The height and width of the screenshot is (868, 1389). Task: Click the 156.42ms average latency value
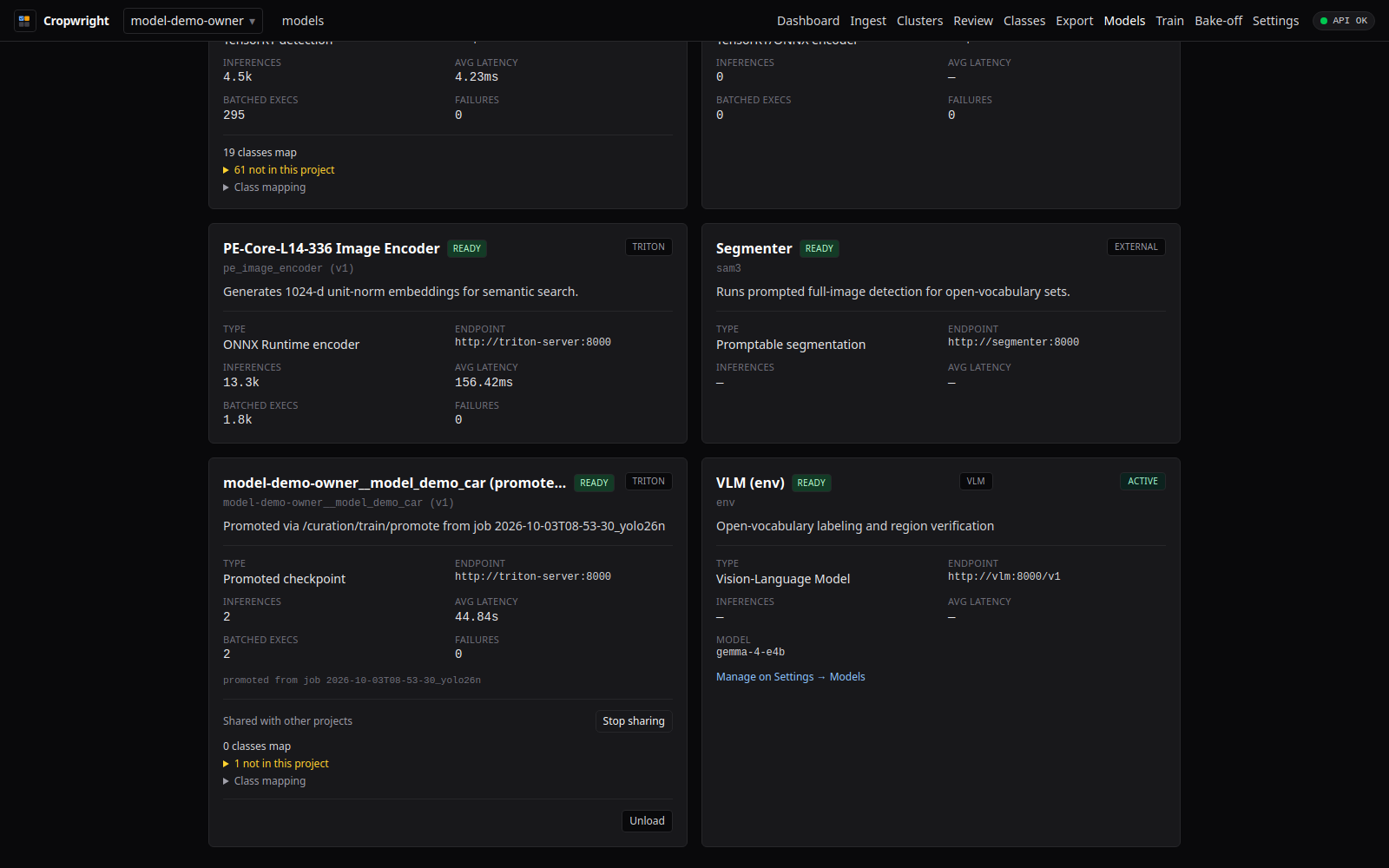tap(484, 383)
